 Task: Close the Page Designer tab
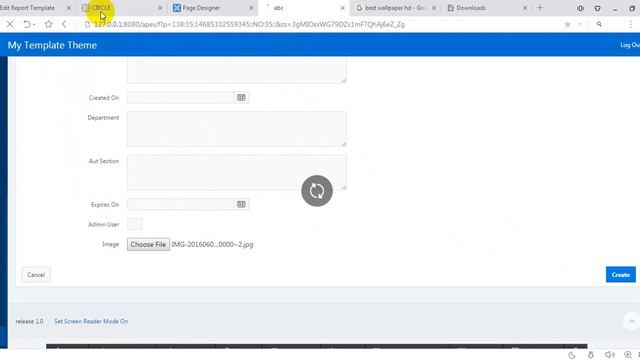(x=251, y=8)
